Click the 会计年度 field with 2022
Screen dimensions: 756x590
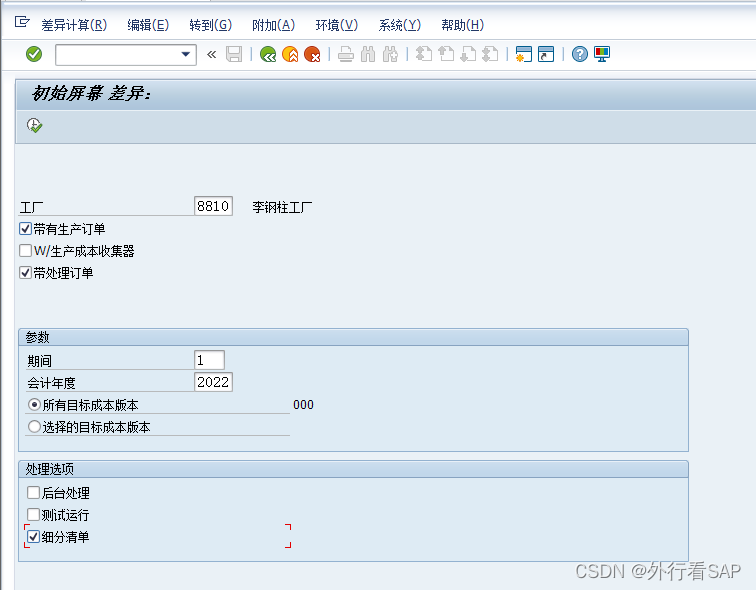tap(213, 382)
